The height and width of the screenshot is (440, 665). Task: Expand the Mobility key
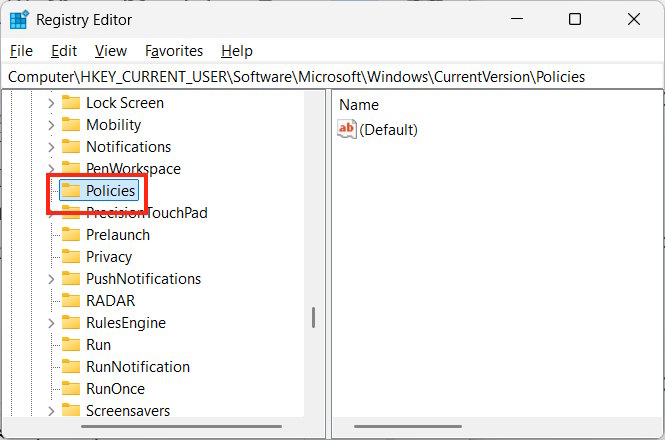(51, 125)
